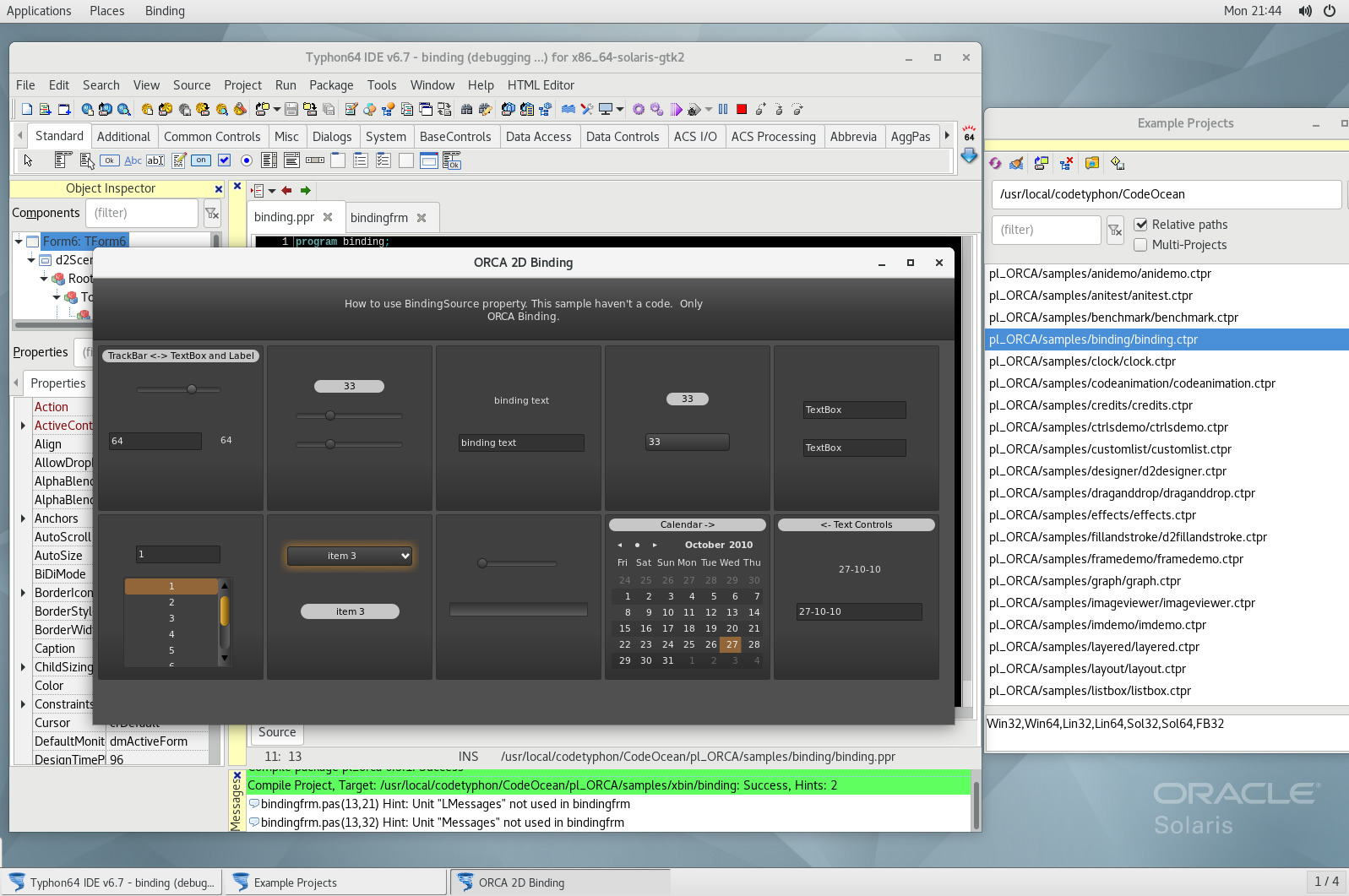
Task: Click the info icon in Example Projects toolbar
Action: [x=1118, y=163]
